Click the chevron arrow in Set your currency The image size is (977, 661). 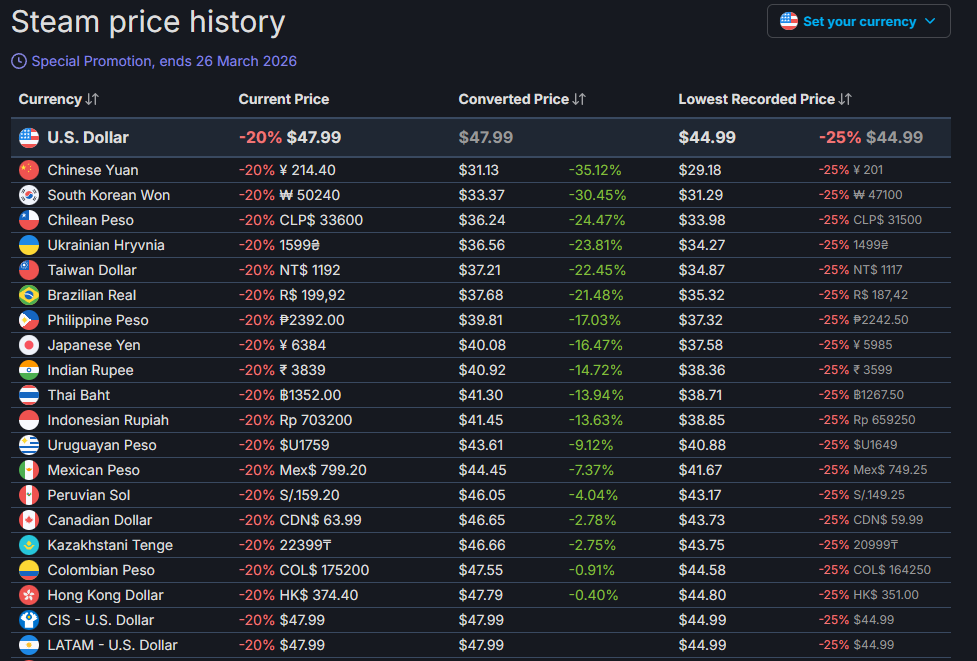pyautogui.click(x=930, y=21)
